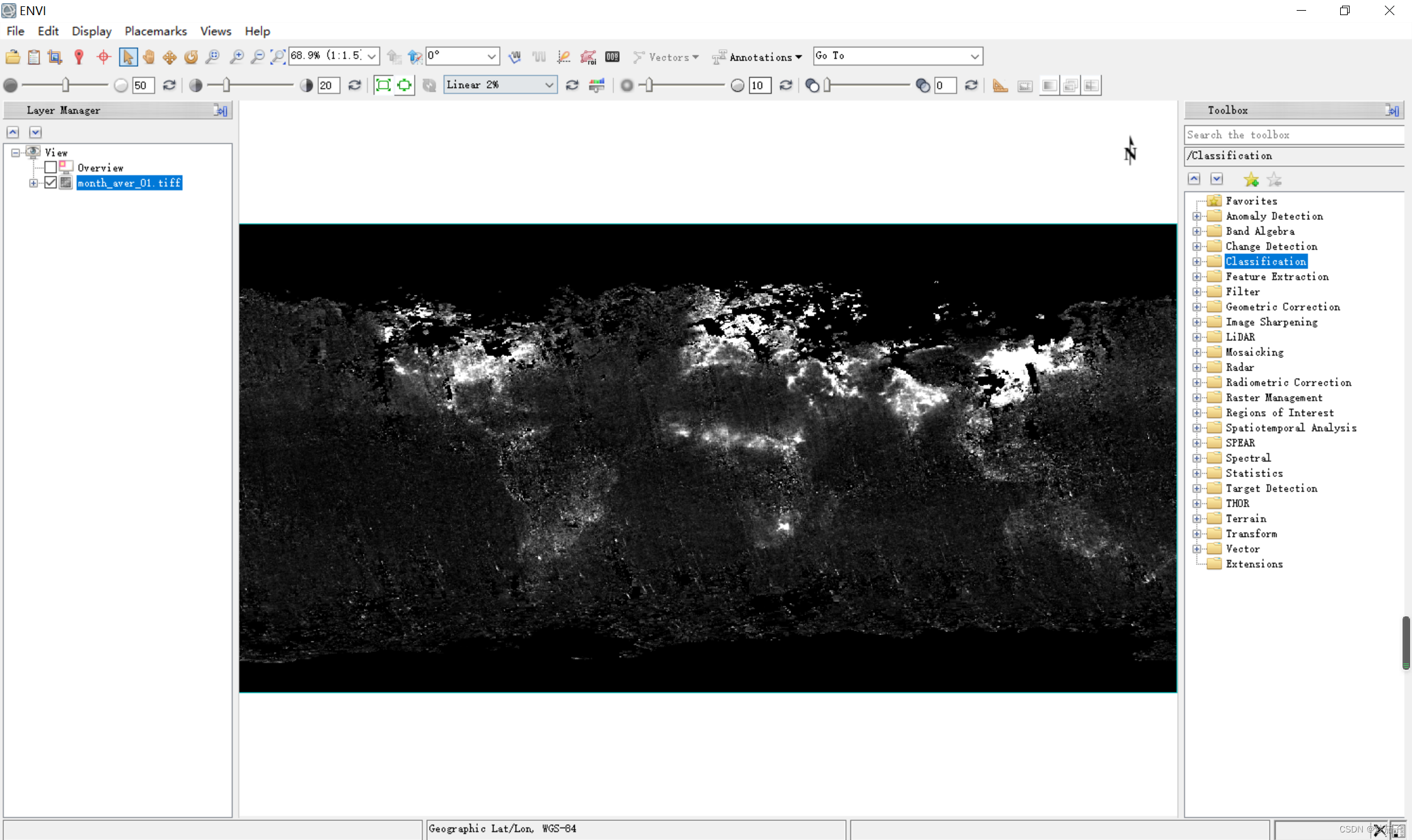Expand the Classification toolbox folder
This screenshot has width=1412, height=840.
1196,262
